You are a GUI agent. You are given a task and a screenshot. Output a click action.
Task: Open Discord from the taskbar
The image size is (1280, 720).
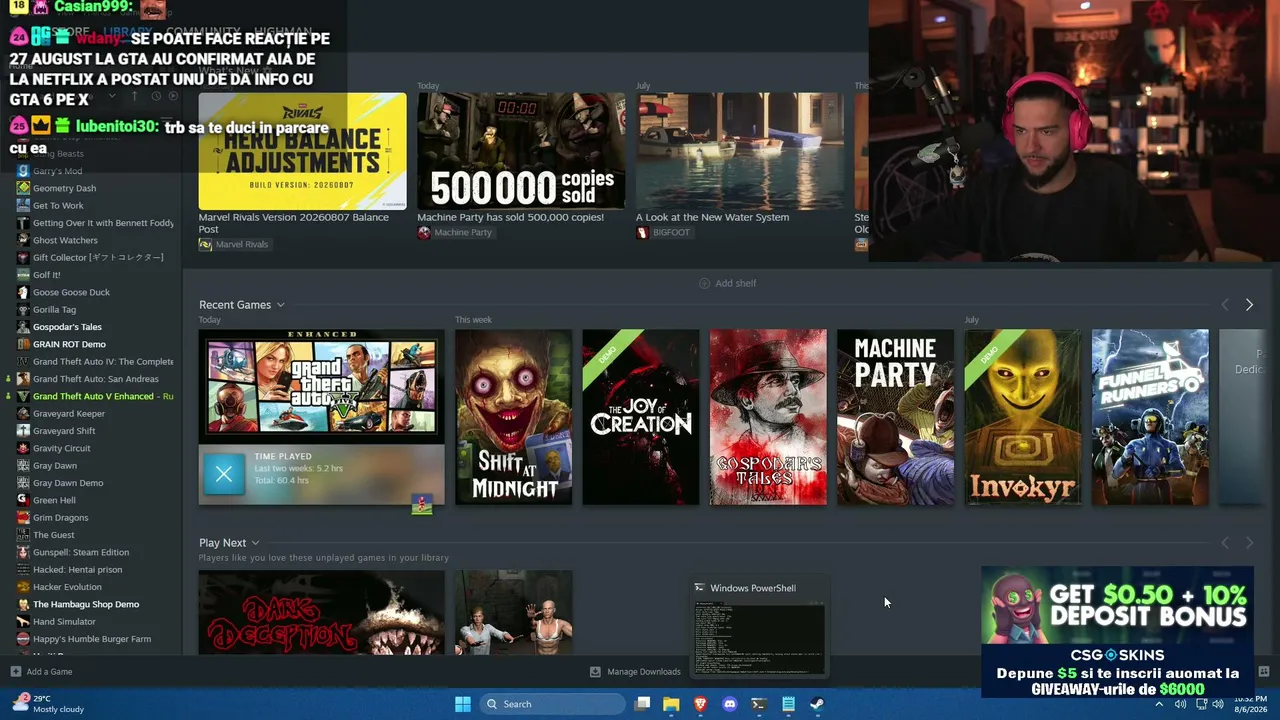(730, 704)
